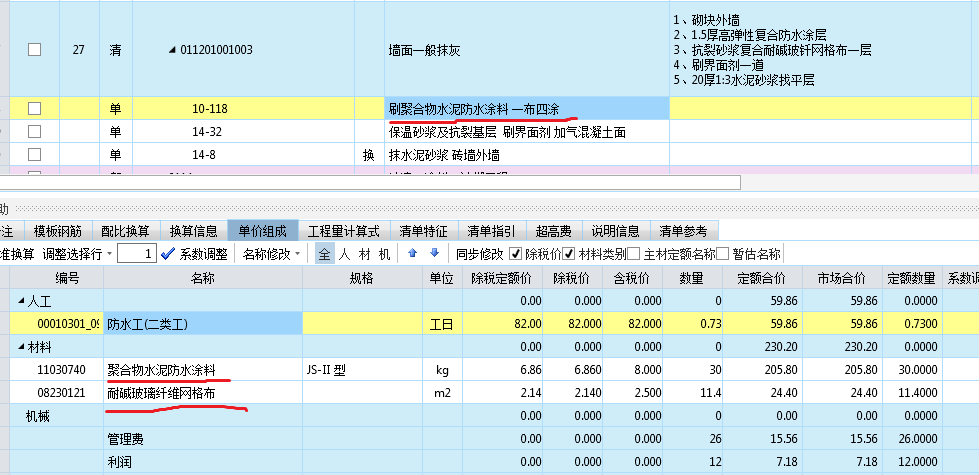Collapse the 人工 group
The width and height of the screenshot is (979, 475).
coord(21,301)
